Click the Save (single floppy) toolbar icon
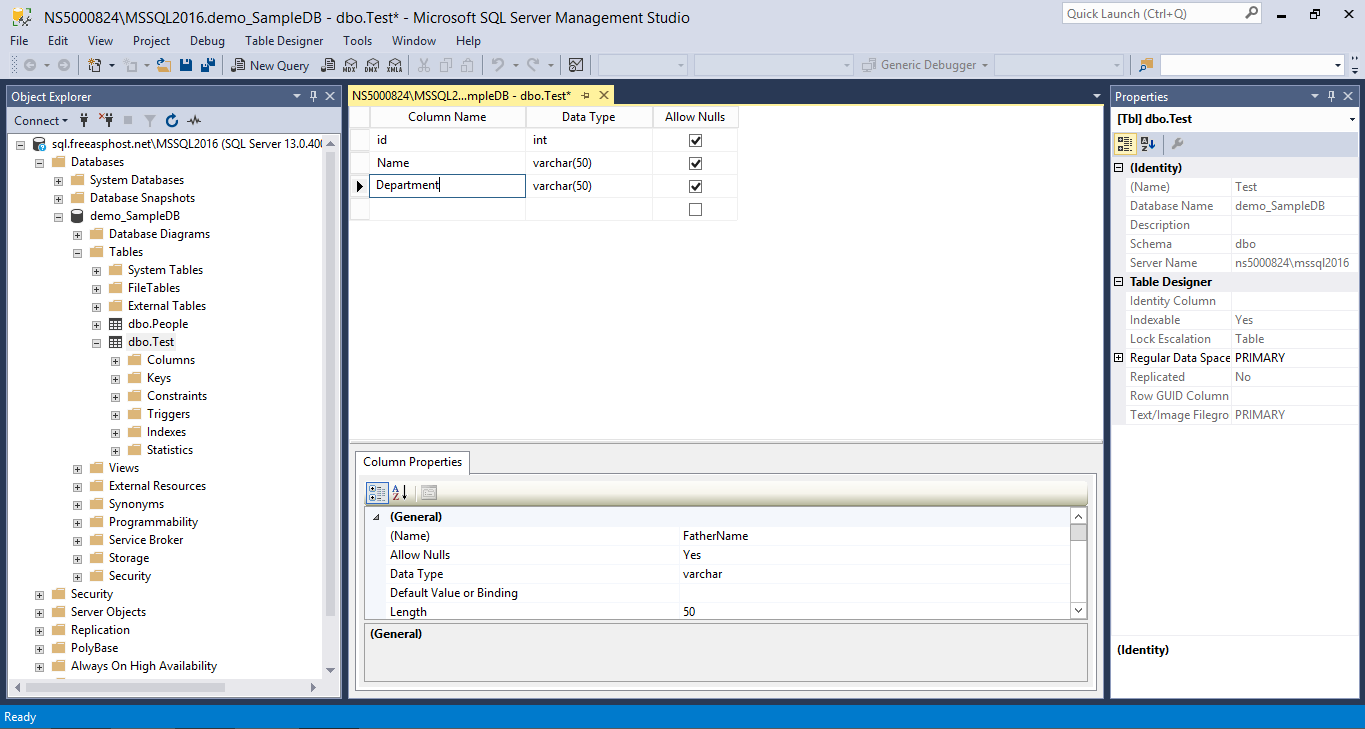Image resolution: width=1365 pixels, height=729 pixels. (x=186, y=65)
